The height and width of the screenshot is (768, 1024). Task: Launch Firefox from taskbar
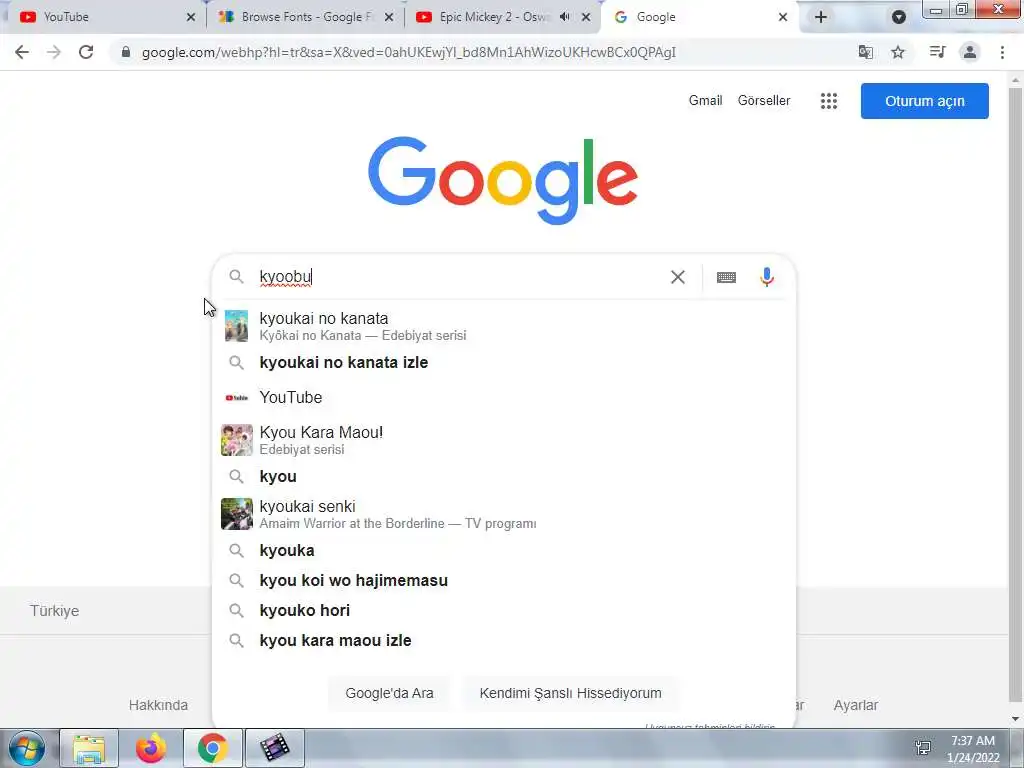pyautogui.click(x=151, y=748)
